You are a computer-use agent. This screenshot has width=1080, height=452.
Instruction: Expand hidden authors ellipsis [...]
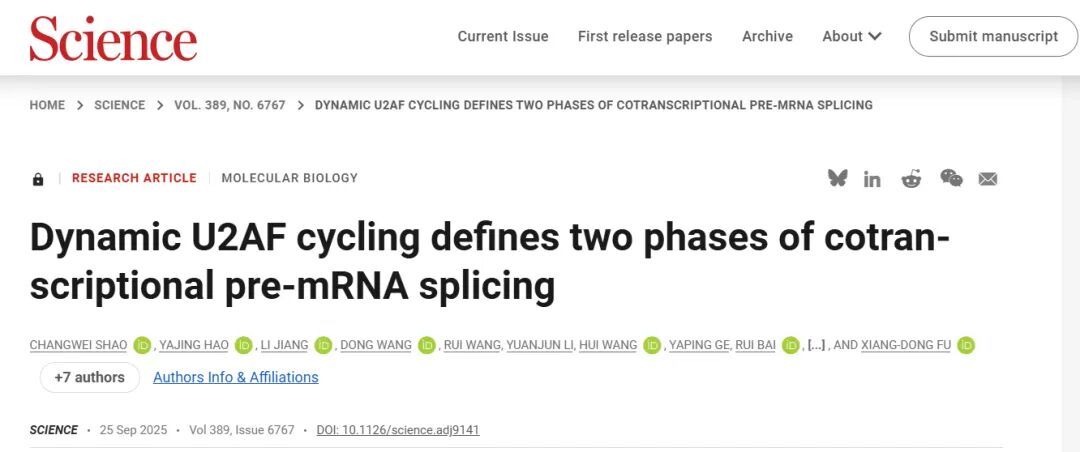pos(816,345)
